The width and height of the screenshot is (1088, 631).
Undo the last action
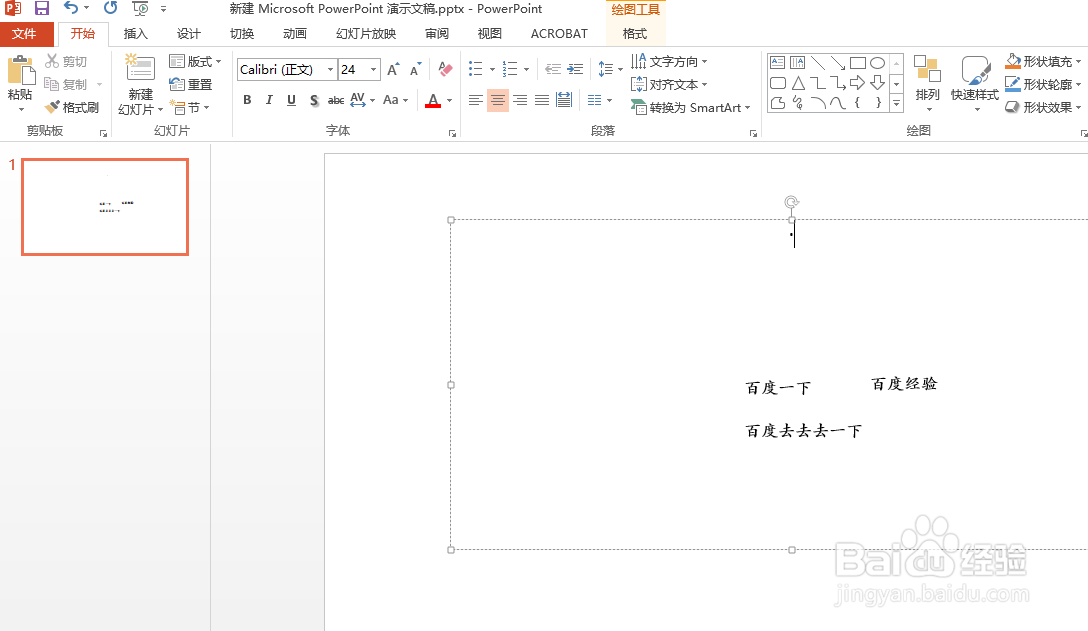pyautogui.click(x=71, y=8)
